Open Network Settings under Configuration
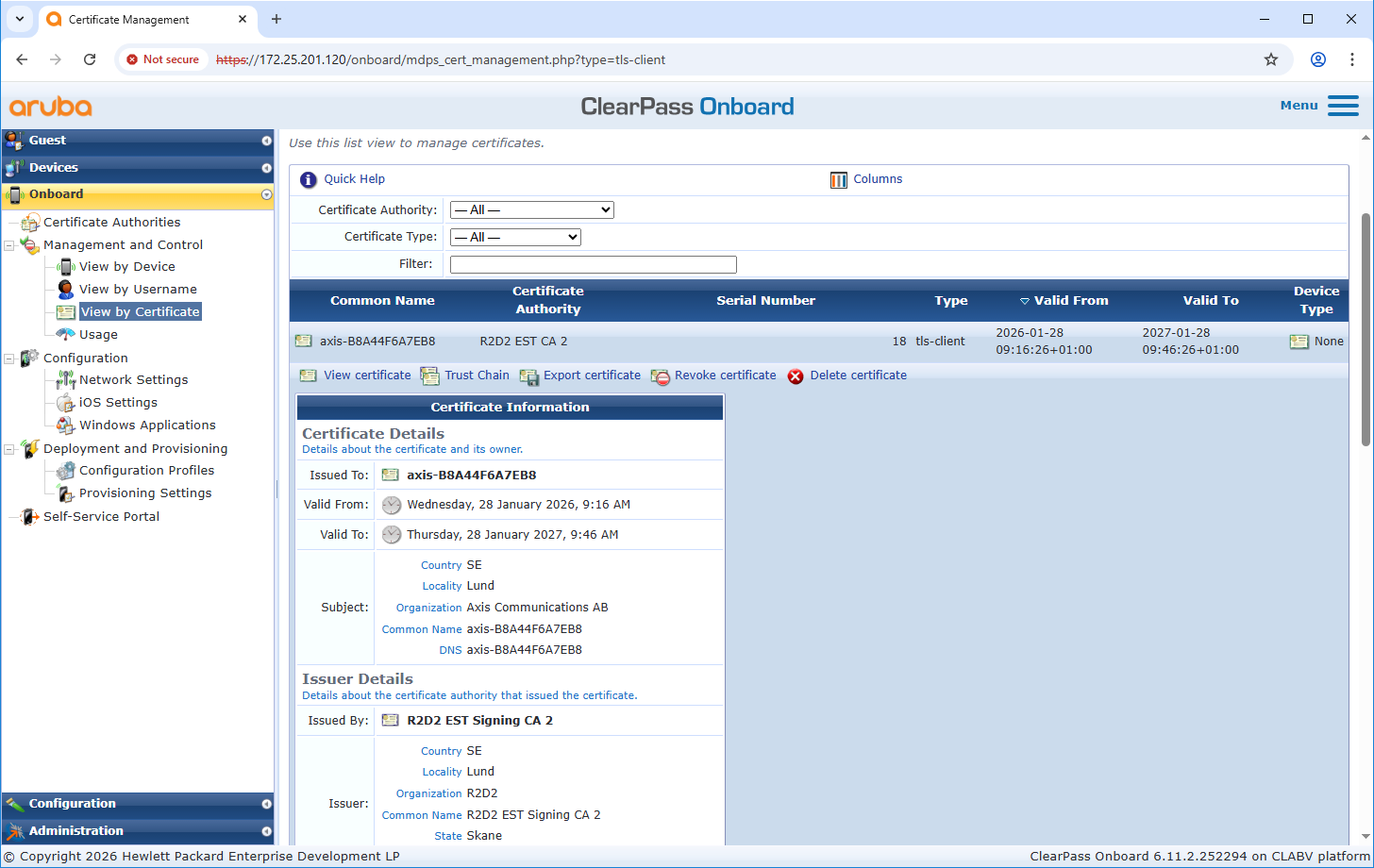The width and height of the screenshot is (1374, 868). point(133,380)
